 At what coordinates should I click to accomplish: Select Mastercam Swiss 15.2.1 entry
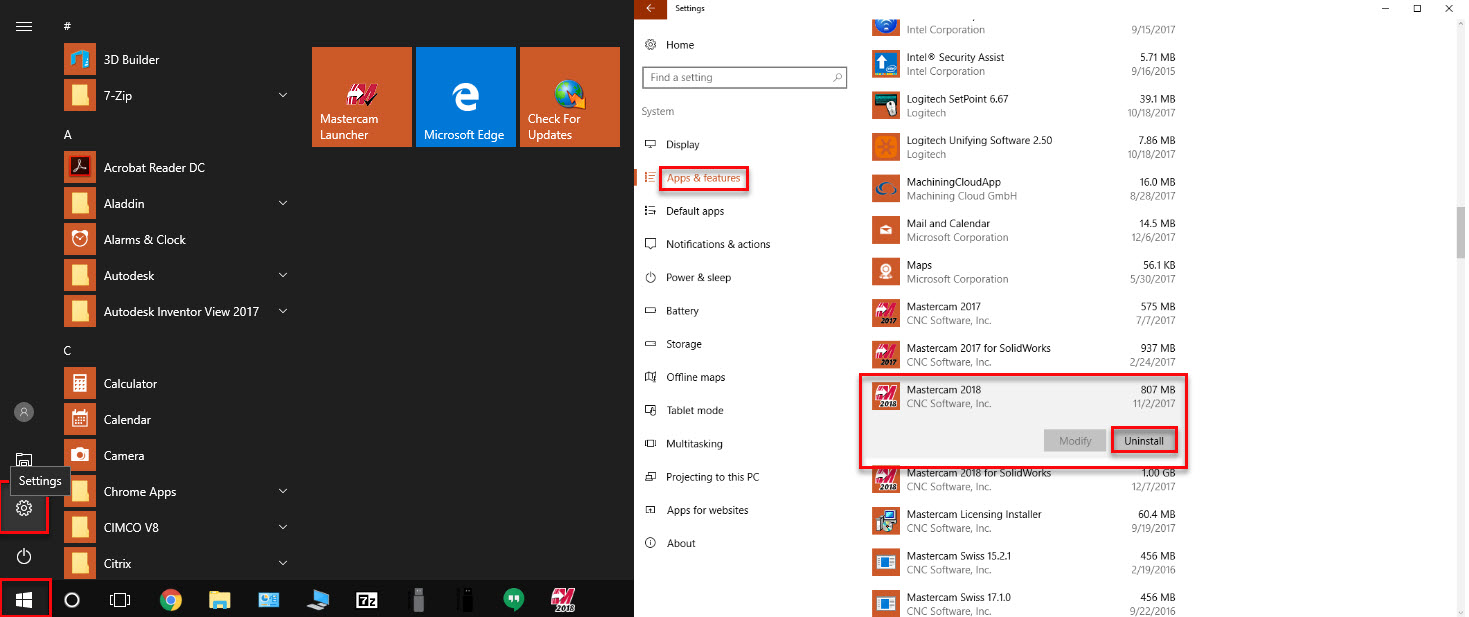tap(1024, 562)
